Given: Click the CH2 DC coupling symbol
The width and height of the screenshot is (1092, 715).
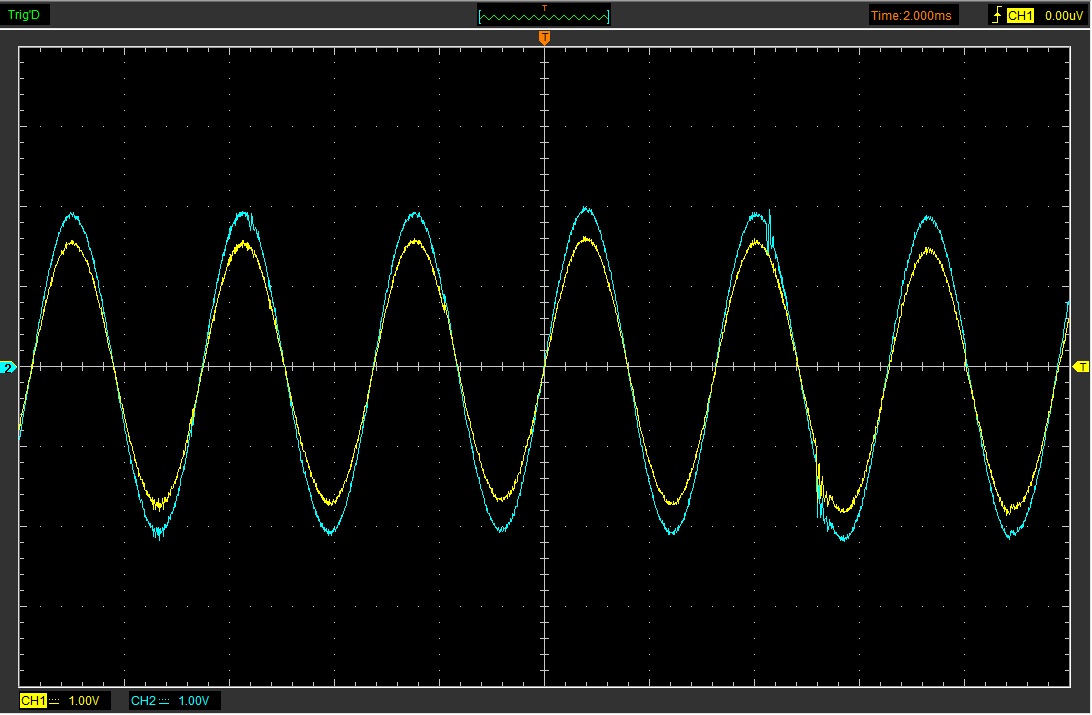Looking at the screenshot, I should (x=165, y=701).
